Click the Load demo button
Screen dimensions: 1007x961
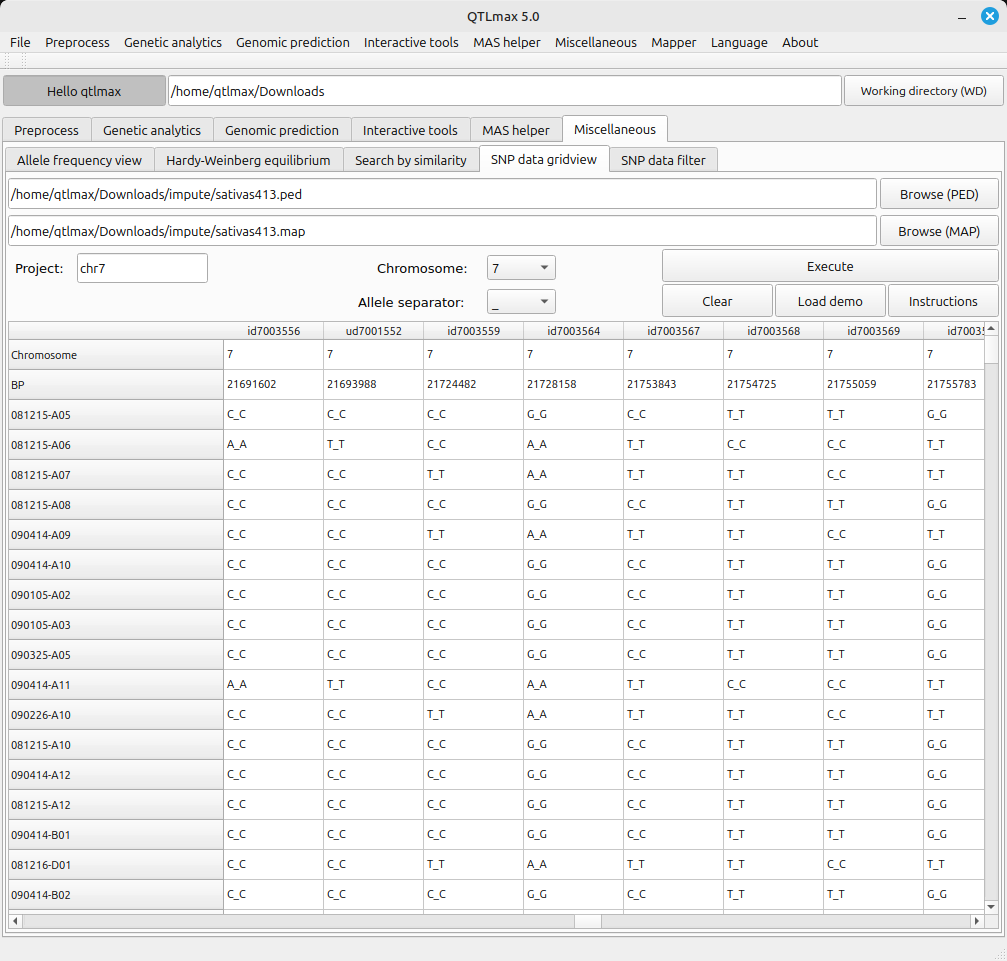[x=830, y=301]
